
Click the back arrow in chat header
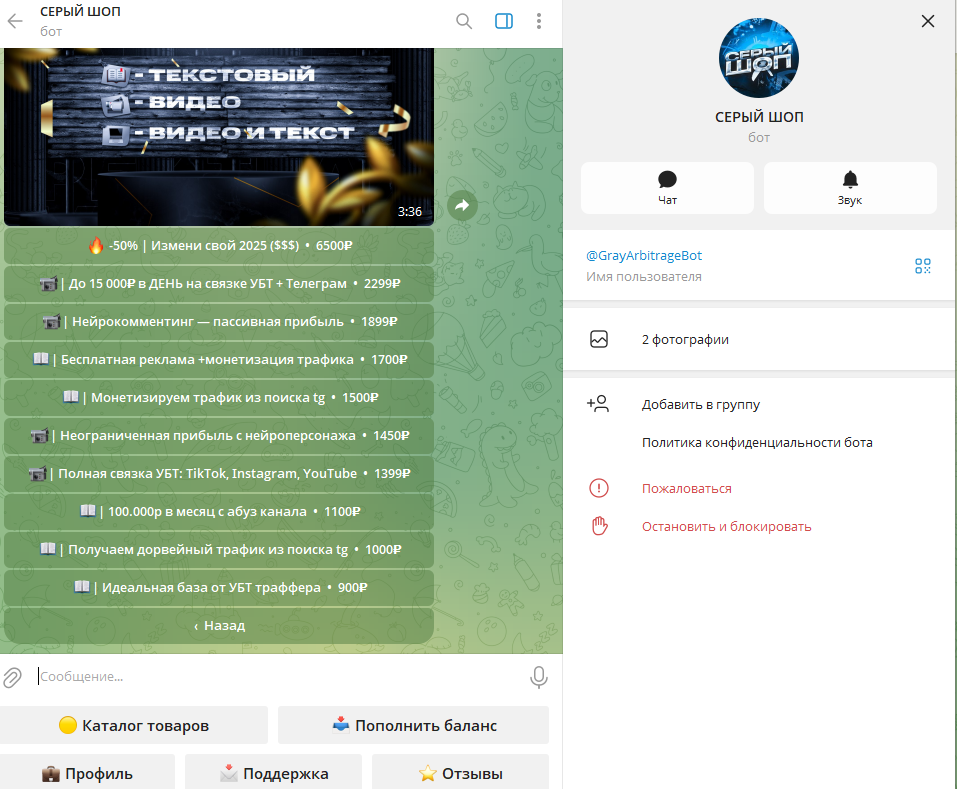point(16,21)
